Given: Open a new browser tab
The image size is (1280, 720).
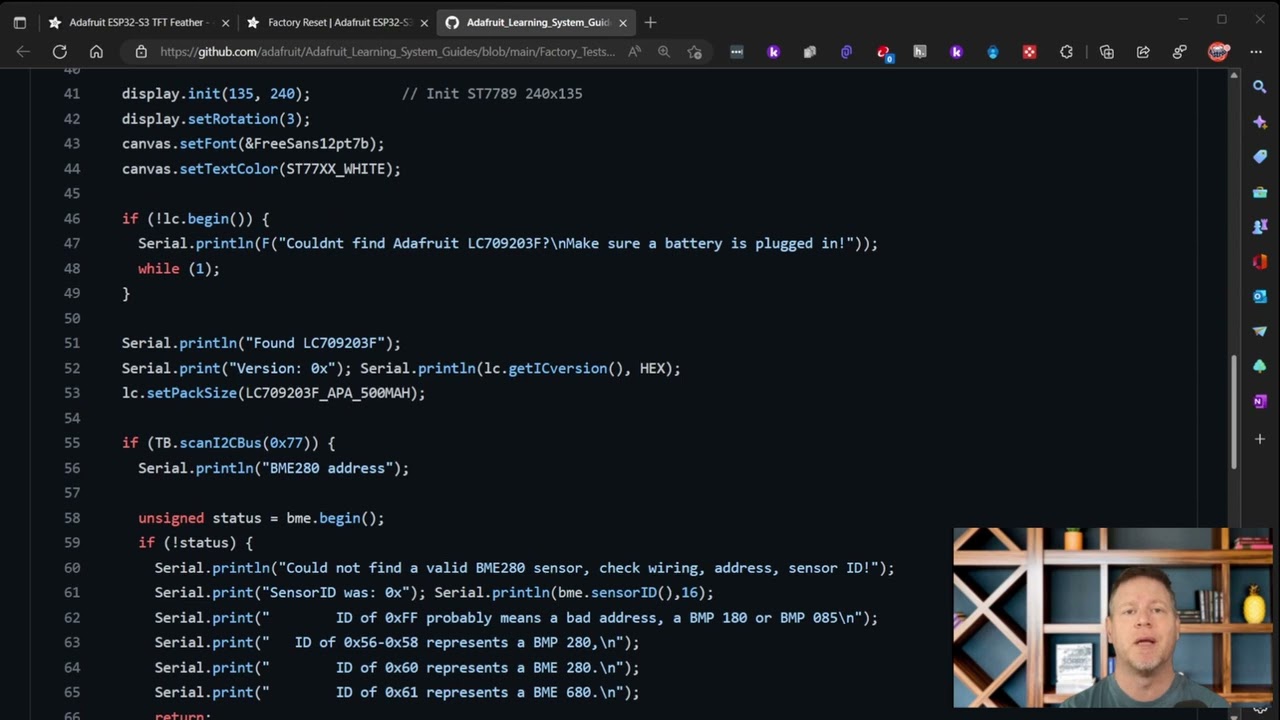Looking at the screenshot, I should coord(650,22).
